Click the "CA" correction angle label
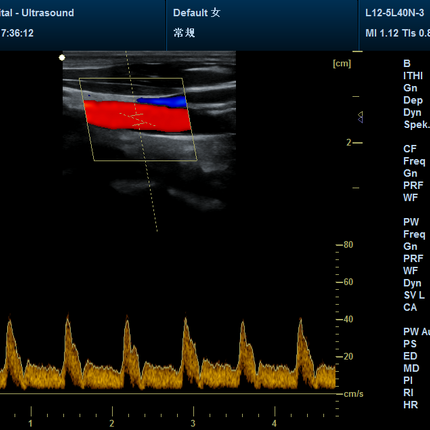Screen dimensions: 430x430 pos(410,307)
